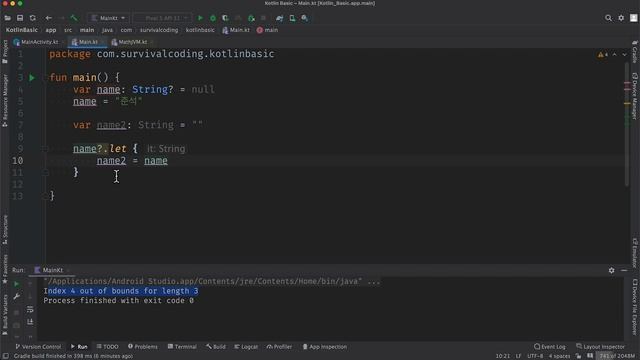The width and height of the screenshot is (640, 360).
Task: Navigate back with the left arrow
Action: [x=49, y=18]
